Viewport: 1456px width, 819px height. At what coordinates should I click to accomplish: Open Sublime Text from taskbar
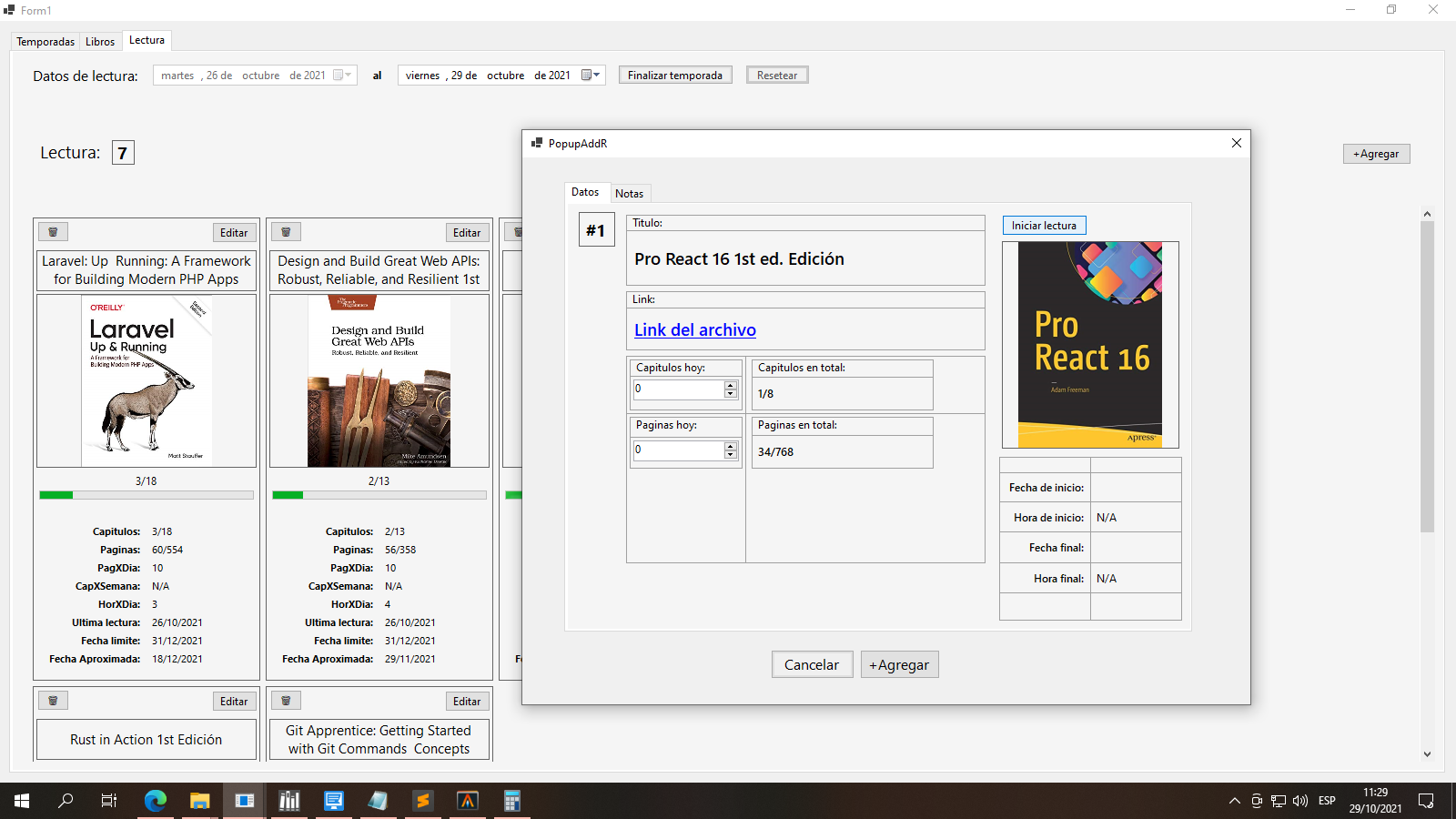[x=423, y=801]
